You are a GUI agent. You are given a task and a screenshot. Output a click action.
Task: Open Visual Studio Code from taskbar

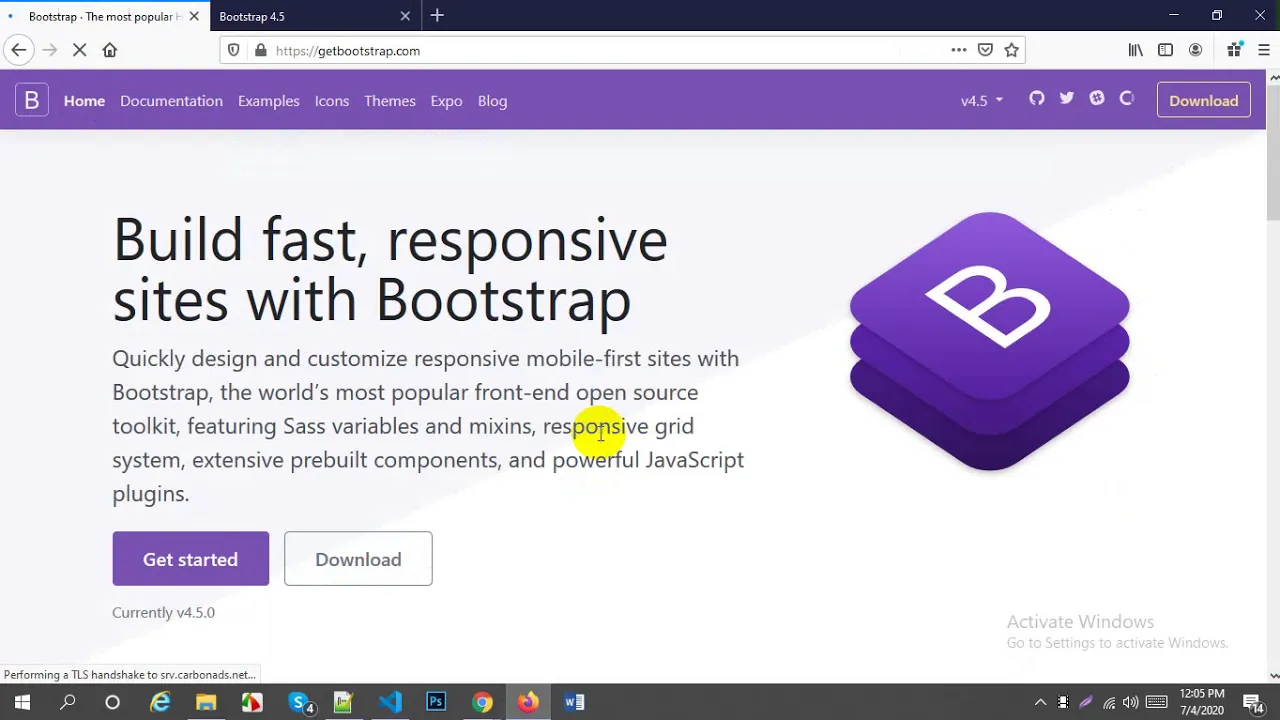point(390,702)
